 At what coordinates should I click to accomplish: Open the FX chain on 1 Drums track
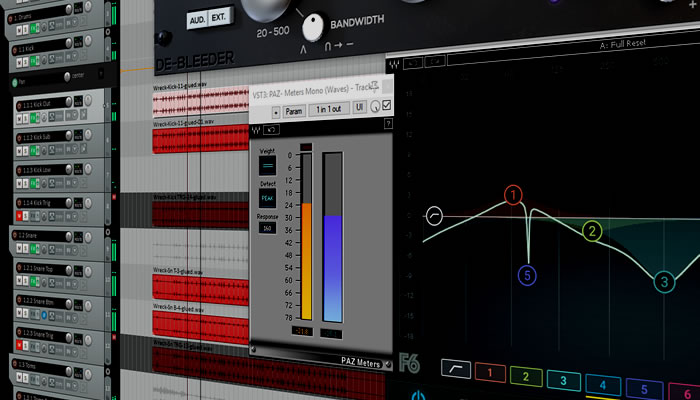pos(33,29)
